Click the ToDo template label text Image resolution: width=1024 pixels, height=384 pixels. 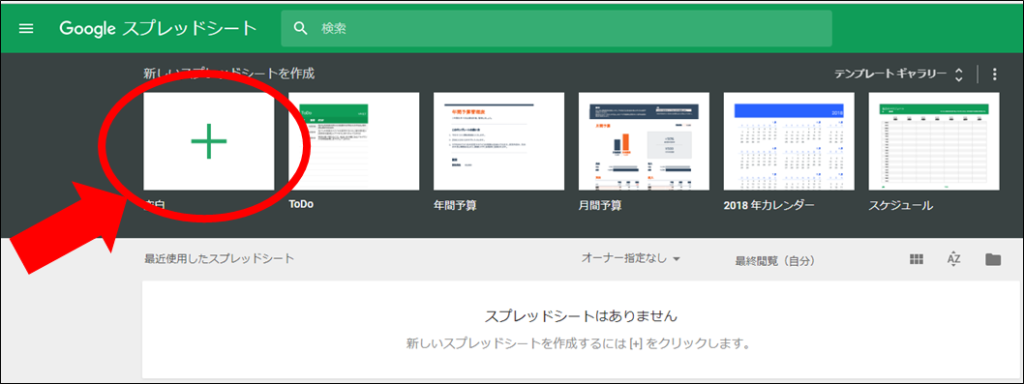click(301, 204)
